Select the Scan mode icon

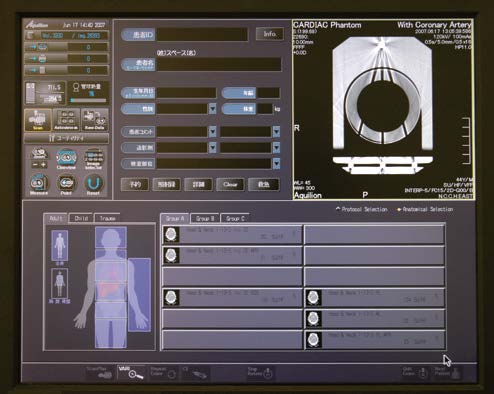click(38, 120)
